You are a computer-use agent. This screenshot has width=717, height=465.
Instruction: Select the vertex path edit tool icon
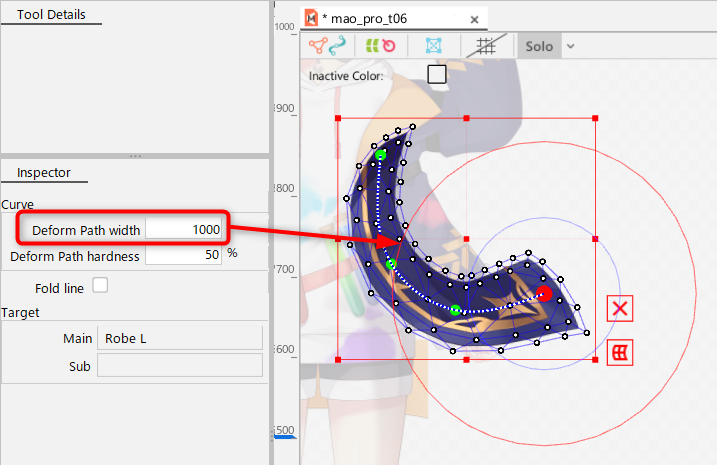pos(319,45)
